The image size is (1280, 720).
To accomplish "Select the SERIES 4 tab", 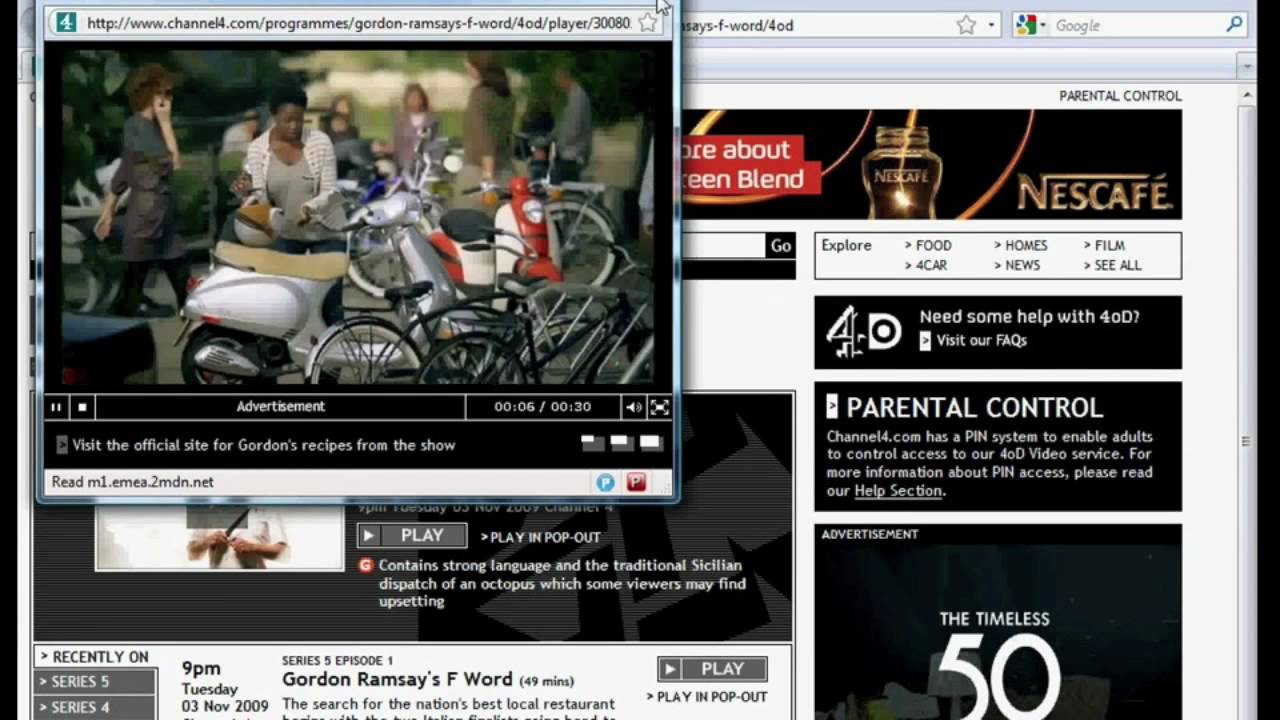I will tap(96, 708).
